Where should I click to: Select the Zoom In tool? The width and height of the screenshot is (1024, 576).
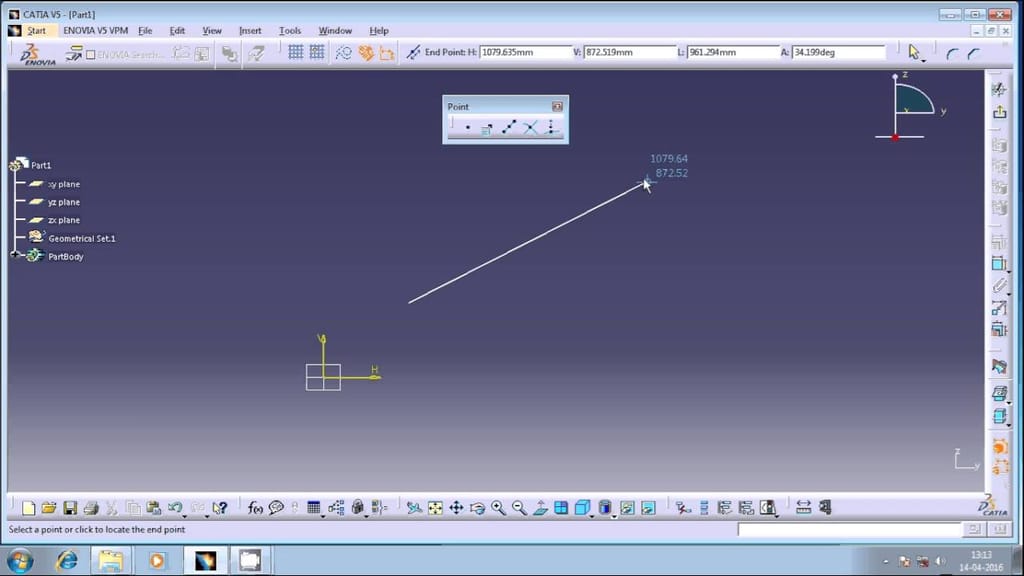[x=497, y=507]
